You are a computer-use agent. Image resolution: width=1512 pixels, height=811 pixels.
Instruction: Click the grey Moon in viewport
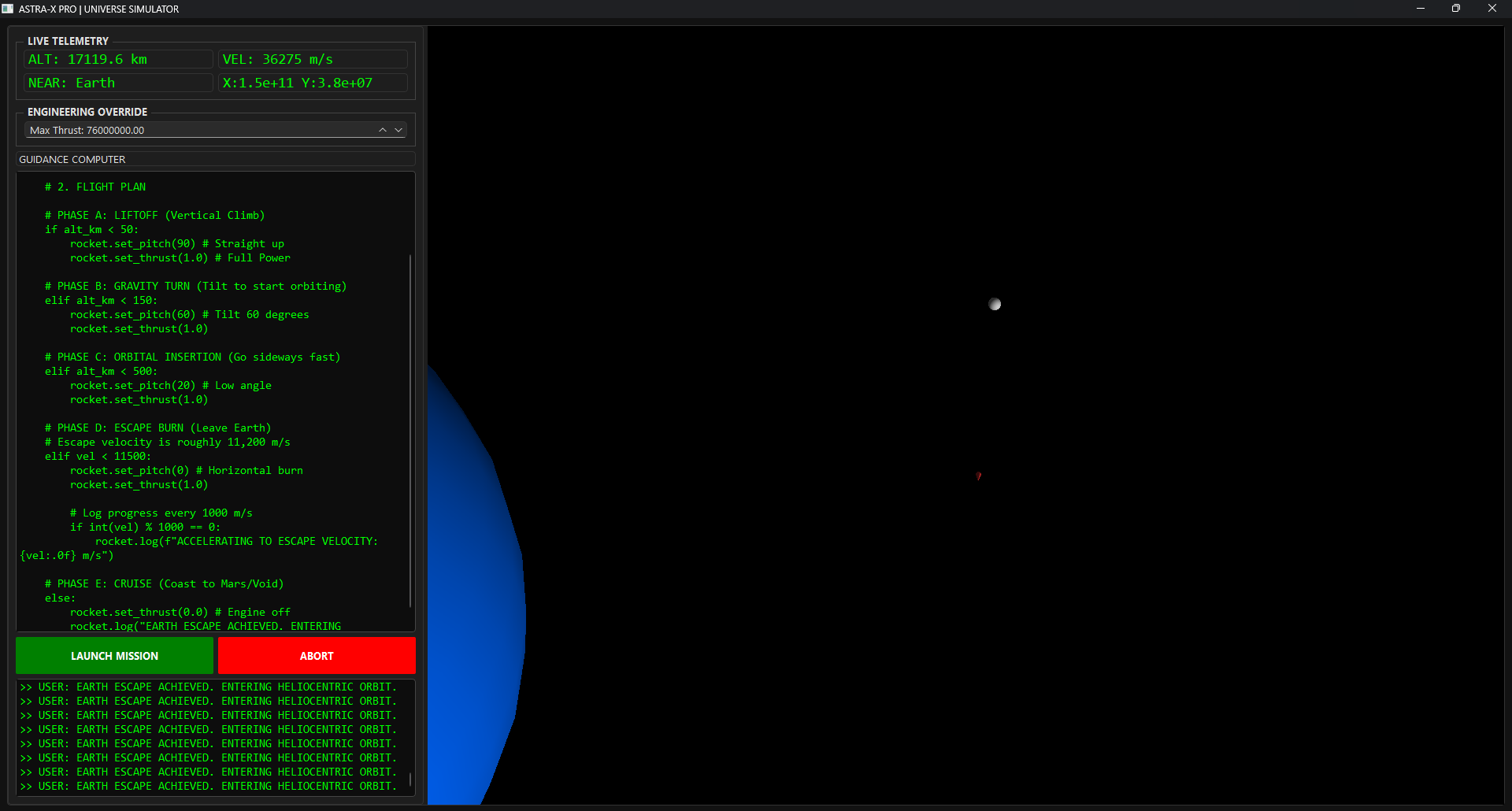point(995,304)
